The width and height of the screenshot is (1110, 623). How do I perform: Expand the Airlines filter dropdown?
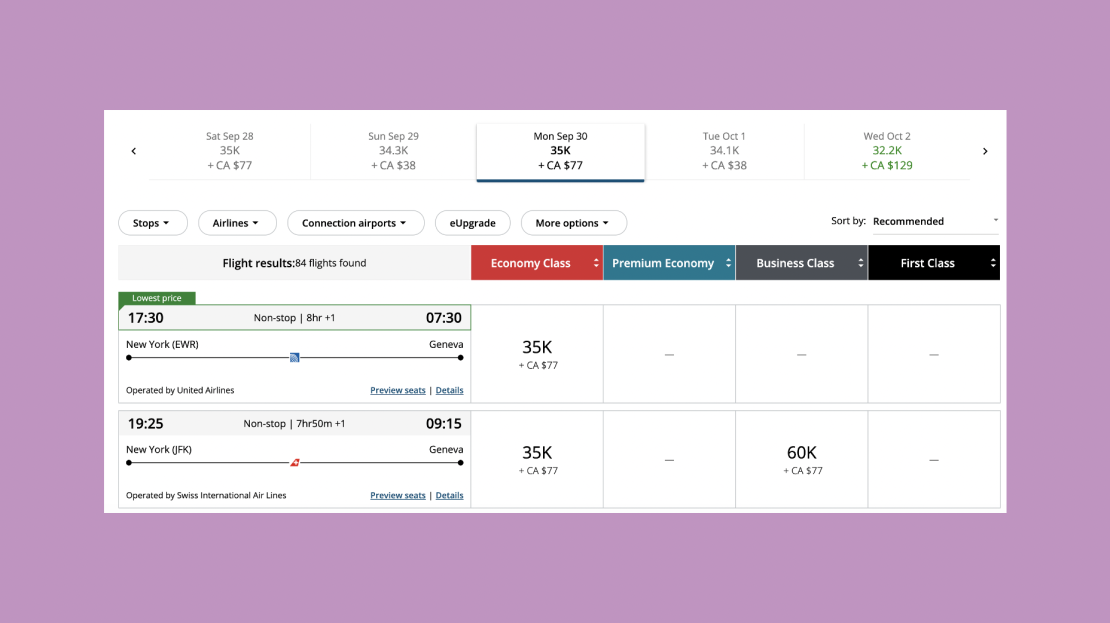(236, 223)
